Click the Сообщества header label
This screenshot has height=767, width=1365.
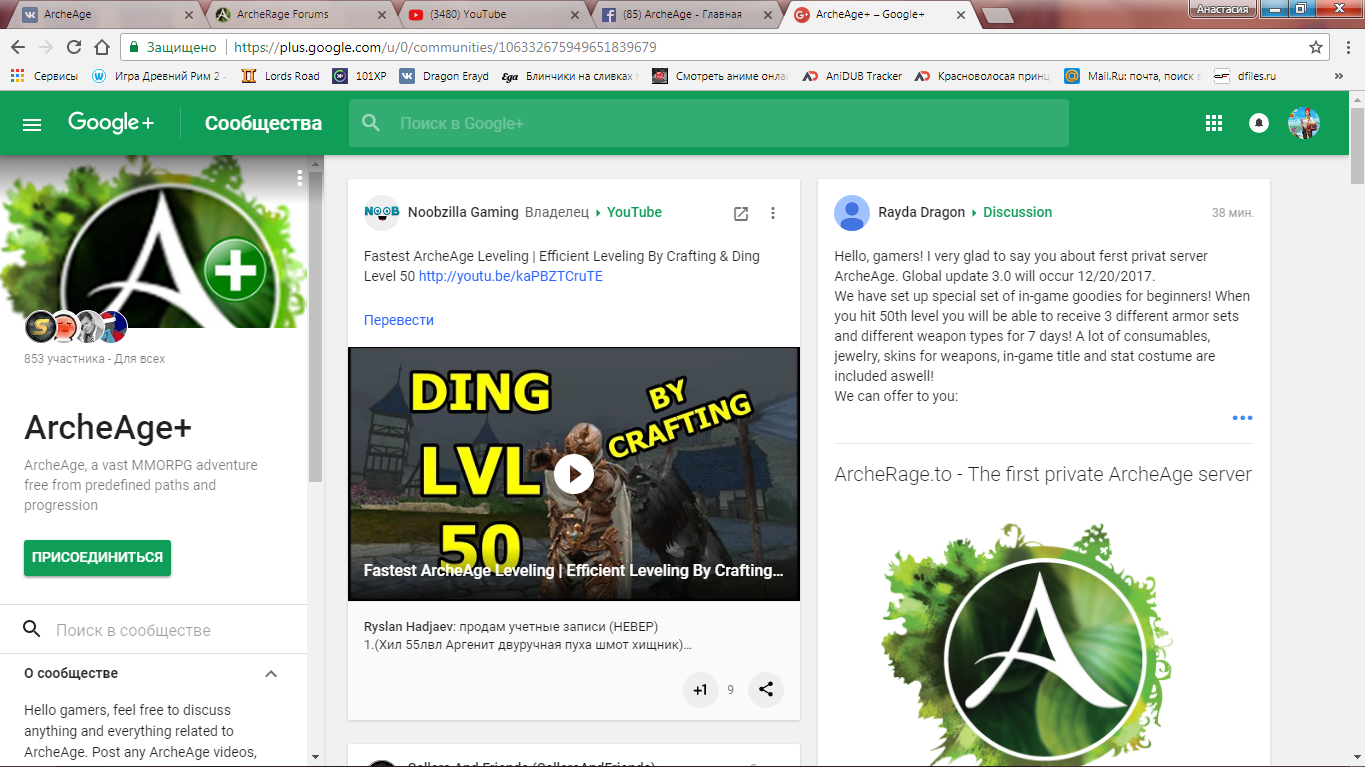(263, 123)
